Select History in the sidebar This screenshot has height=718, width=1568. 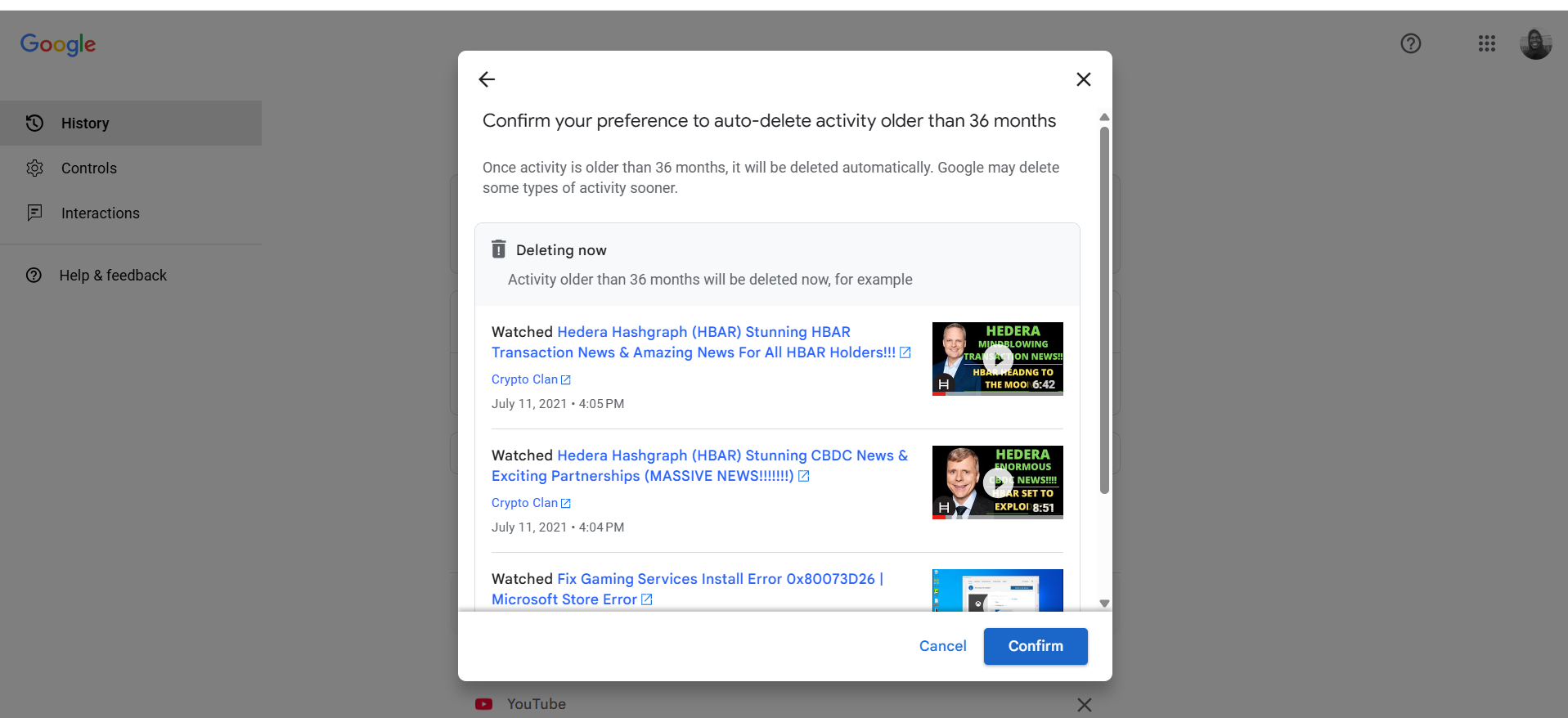(131, 123)
